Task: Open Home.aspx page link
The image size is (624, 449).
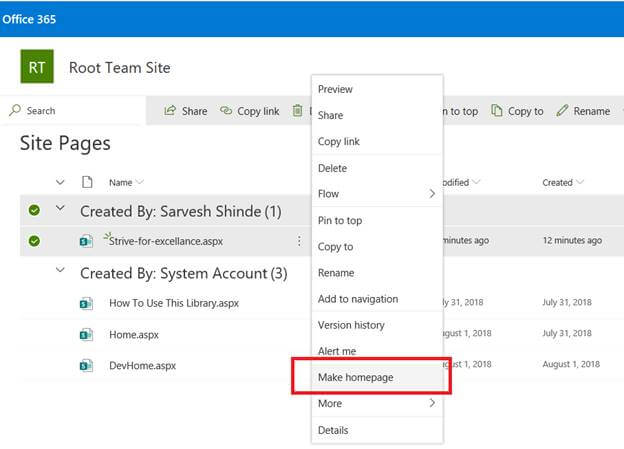Action: point(134,335)
